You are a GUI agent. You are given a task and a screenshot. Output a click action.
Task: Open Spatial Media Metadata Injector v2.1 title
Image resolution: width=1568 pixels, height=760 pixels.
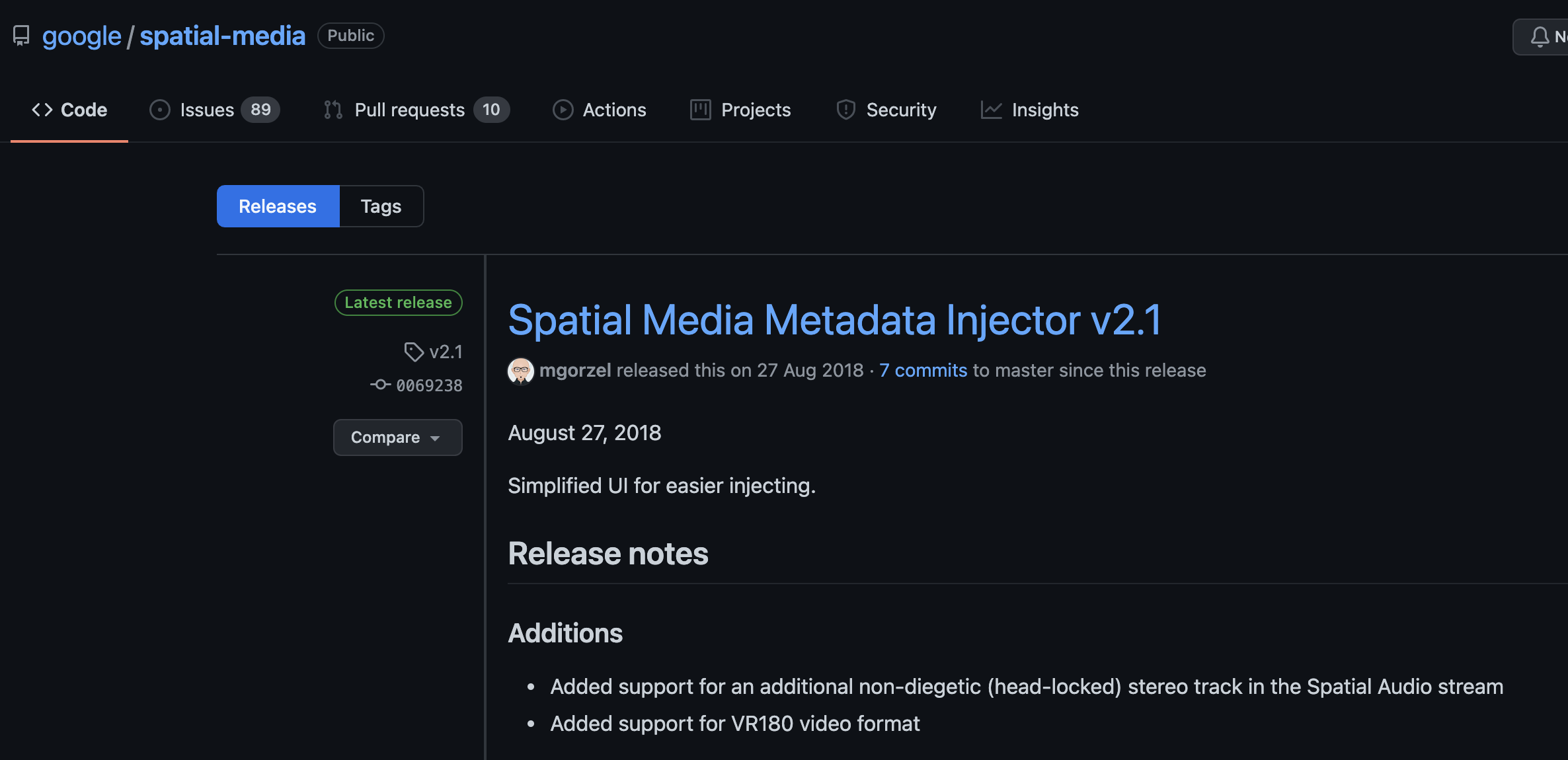pos(834,320)
